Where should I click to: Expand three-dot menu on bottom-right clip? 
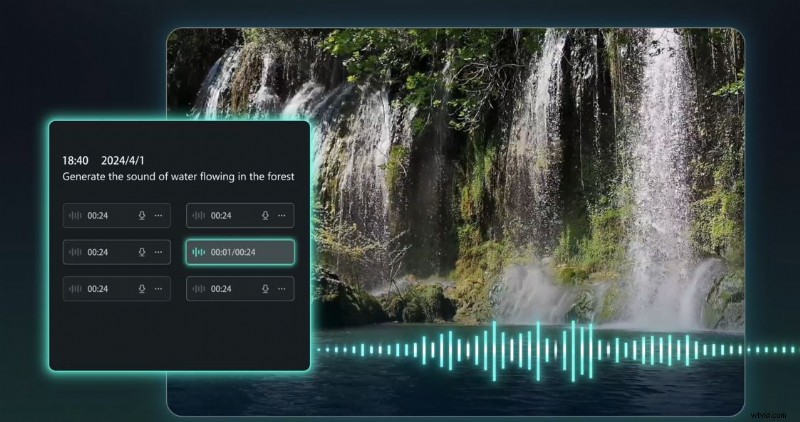pyautogui.click(x=282, y=289)
